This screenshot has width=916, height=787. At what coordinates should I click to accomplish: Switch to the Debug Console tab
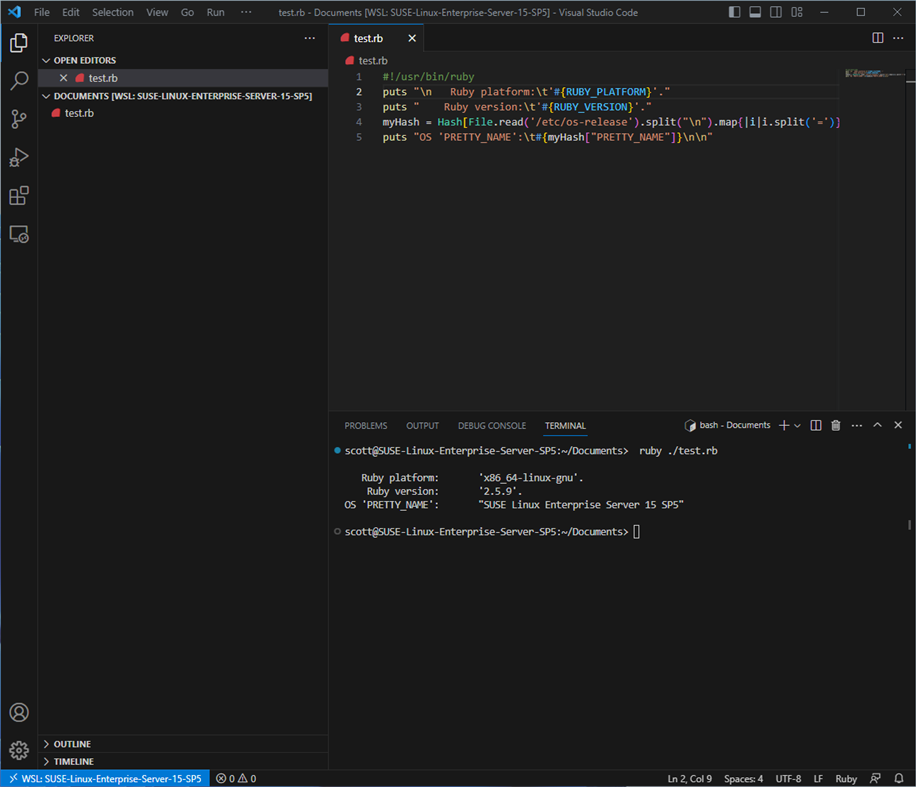pos(491,426)
